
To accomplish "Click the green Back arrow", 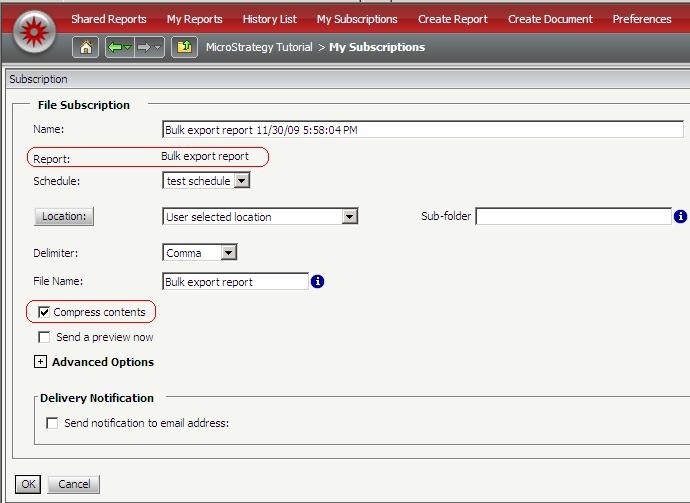I will (114, 47).
